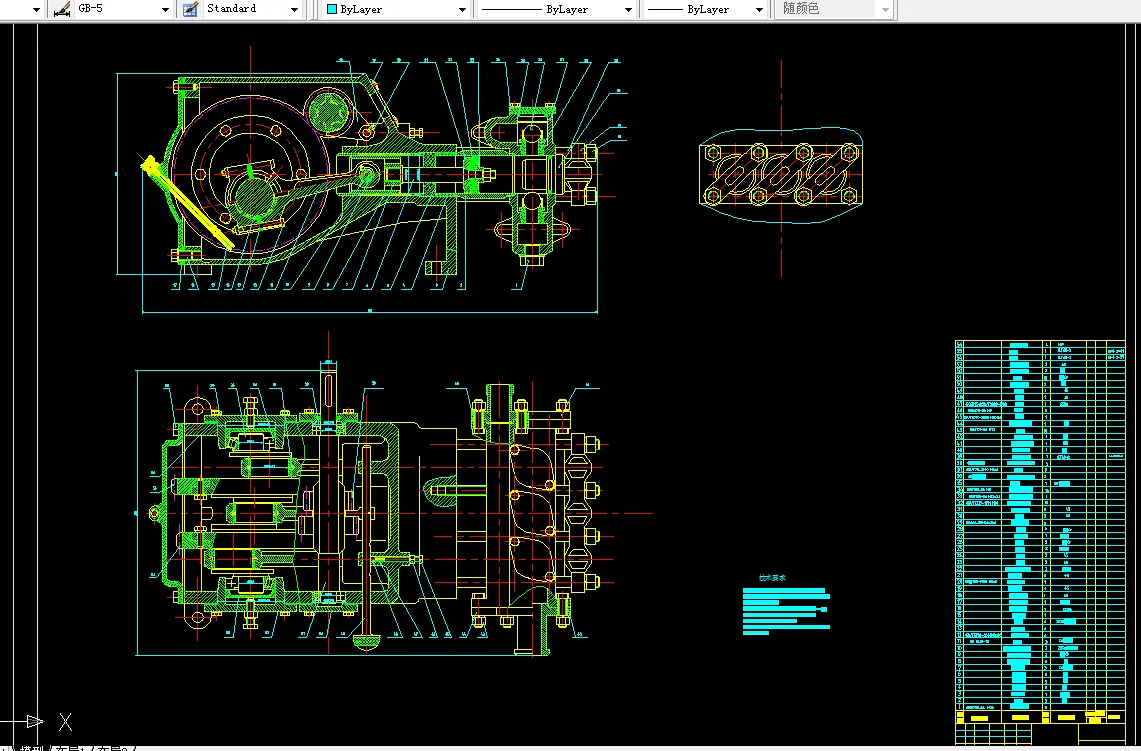
Task: Click the style icon left of Standard
Action: tap(190, 9)
